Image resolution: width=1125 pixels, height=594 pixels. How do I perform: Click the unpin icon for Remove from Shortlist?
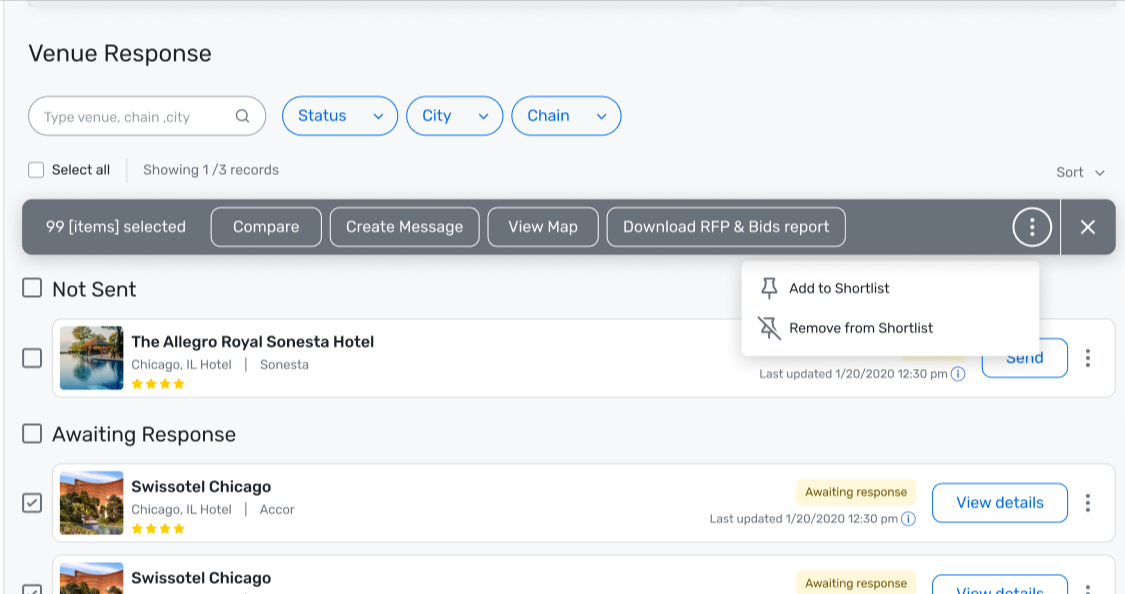click(x=769, y=328)
